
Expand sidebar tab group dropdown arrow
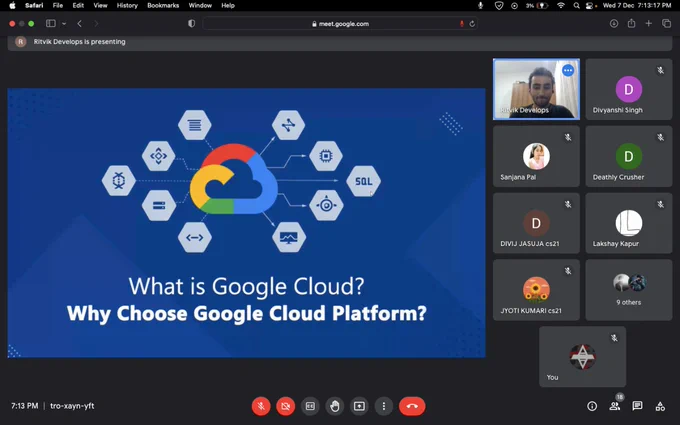[x=64, y=24]
